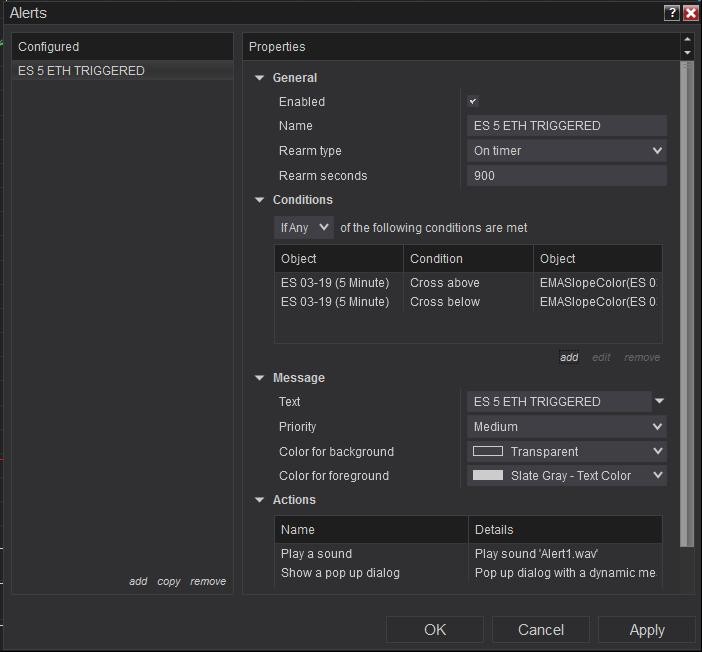The height and width of the screenshot is (652, 702).
Task: Collapse the General section
Action: click(x=259, y=78)
